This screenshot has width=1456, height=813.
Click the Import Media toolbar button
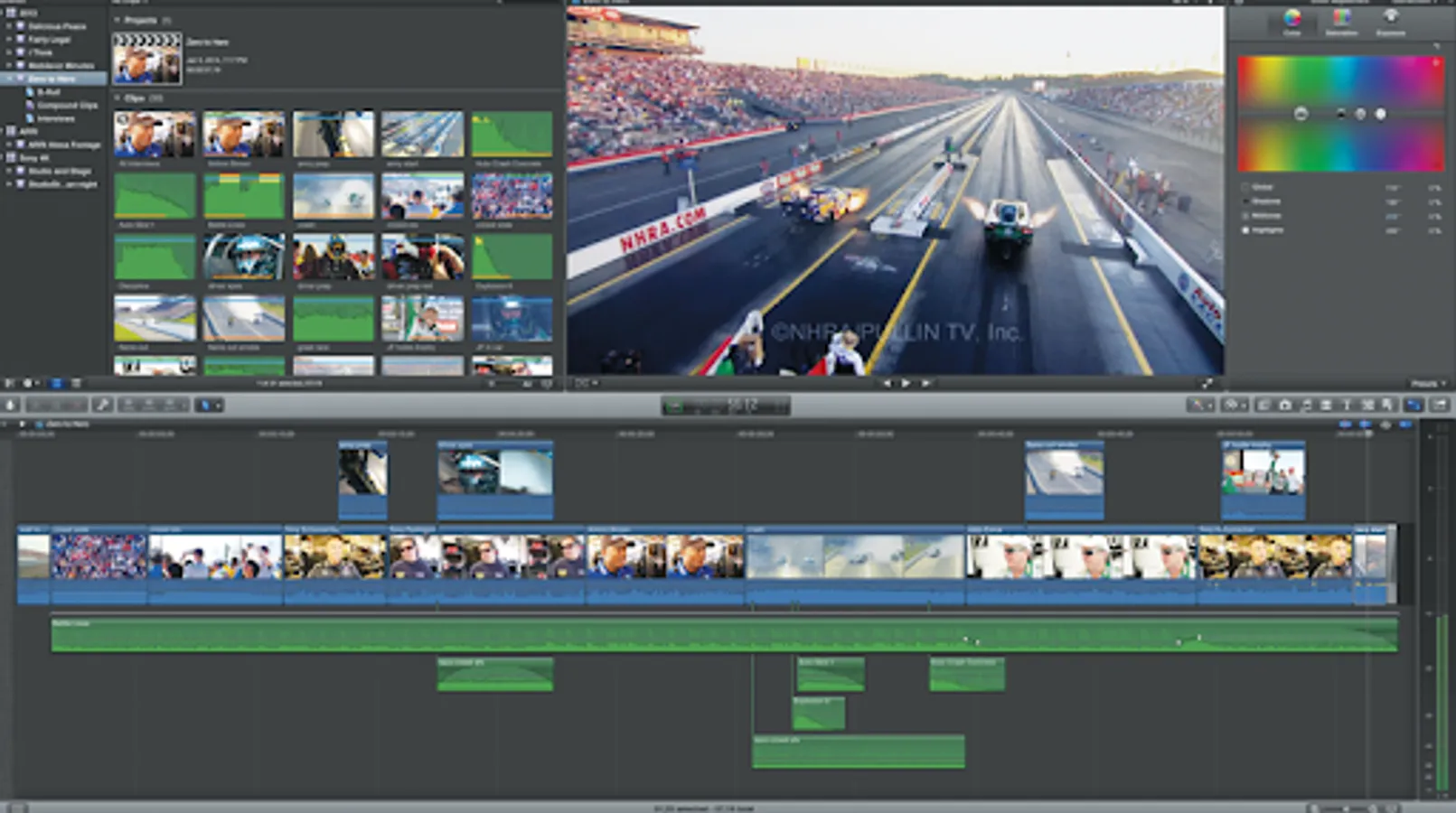(11, 406)
